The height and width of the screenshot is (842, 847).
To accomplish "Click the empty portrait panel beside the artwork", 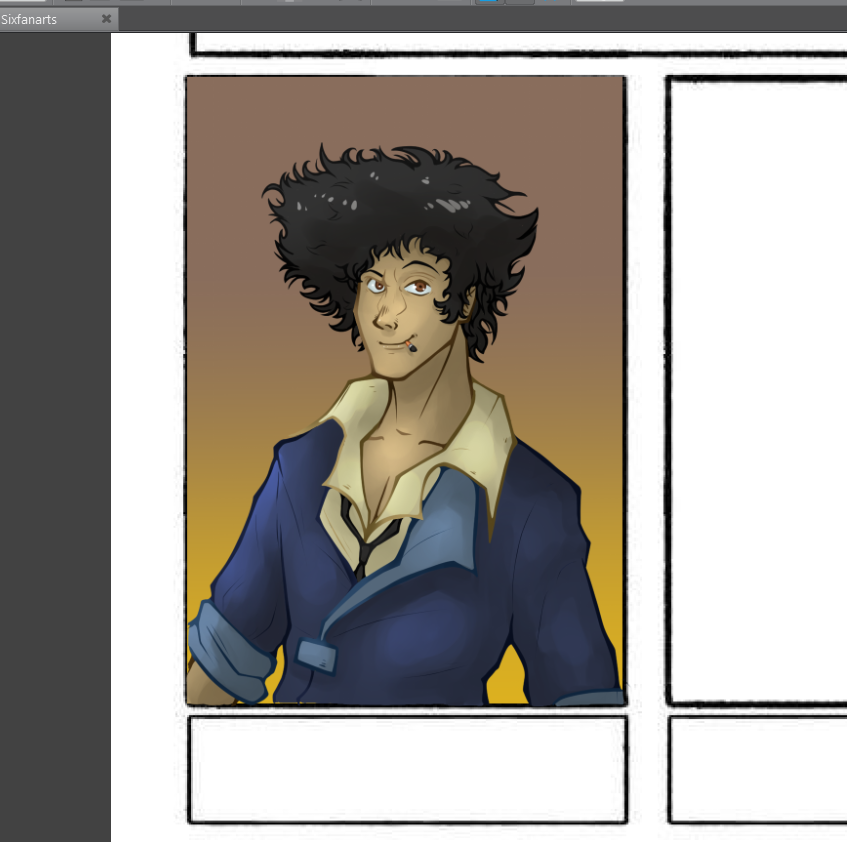I will tap(757, 391).
